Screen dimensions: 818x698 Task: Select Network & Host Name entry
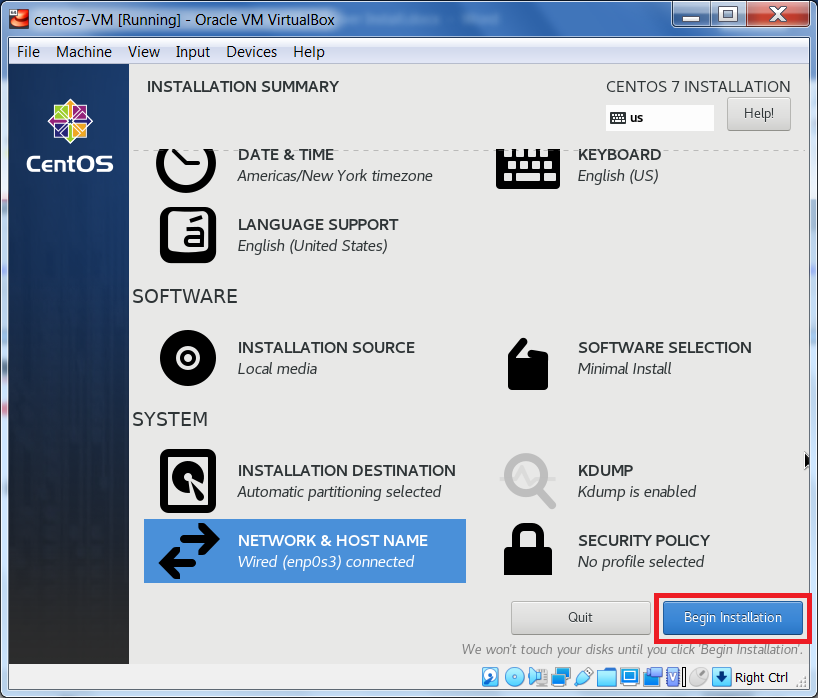click(x=305, y=551)
